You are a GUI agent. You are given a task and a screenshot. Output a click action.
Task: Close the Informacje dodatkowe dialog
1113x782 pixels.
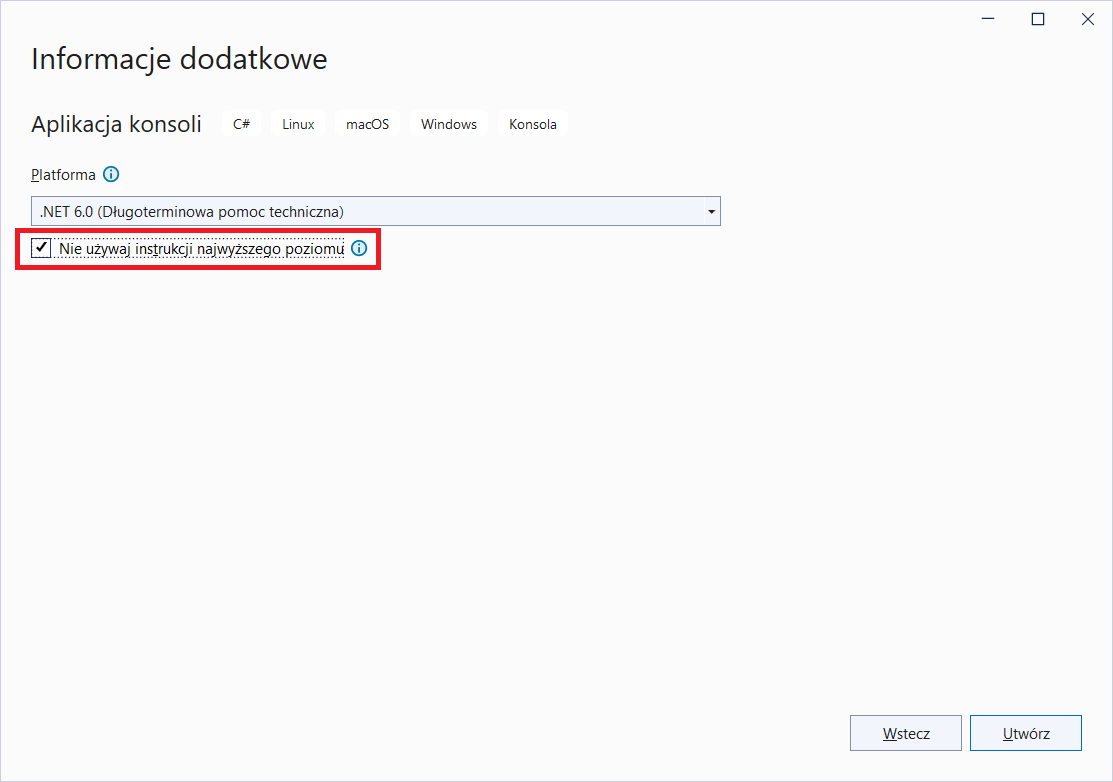tap(1087, 19)
